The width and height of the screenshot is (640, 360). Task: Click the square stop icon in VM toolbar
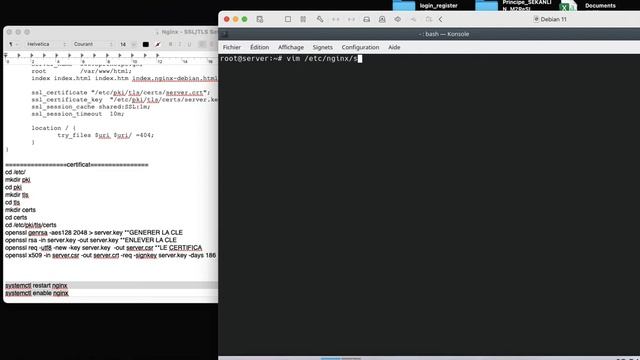288,19
